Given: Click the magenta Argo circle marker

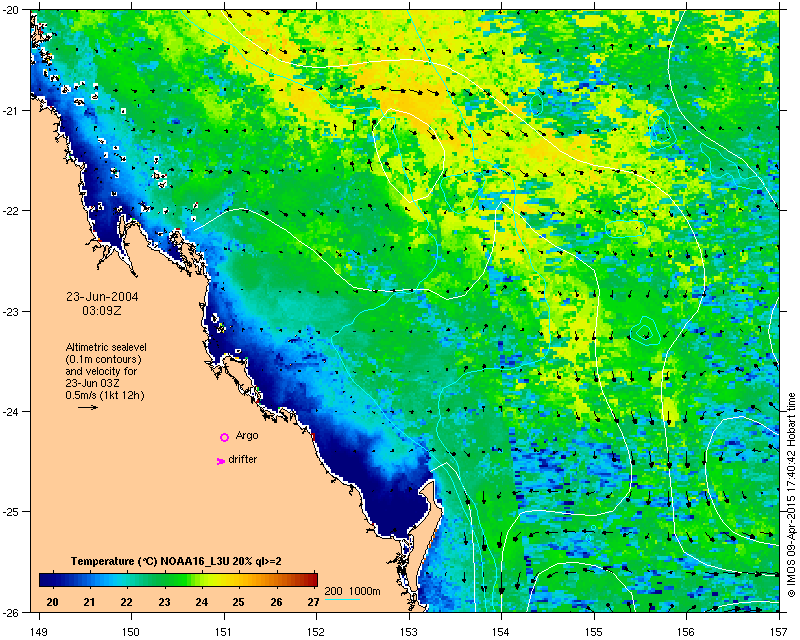Looking at the screenshot, I should (224, 437).
